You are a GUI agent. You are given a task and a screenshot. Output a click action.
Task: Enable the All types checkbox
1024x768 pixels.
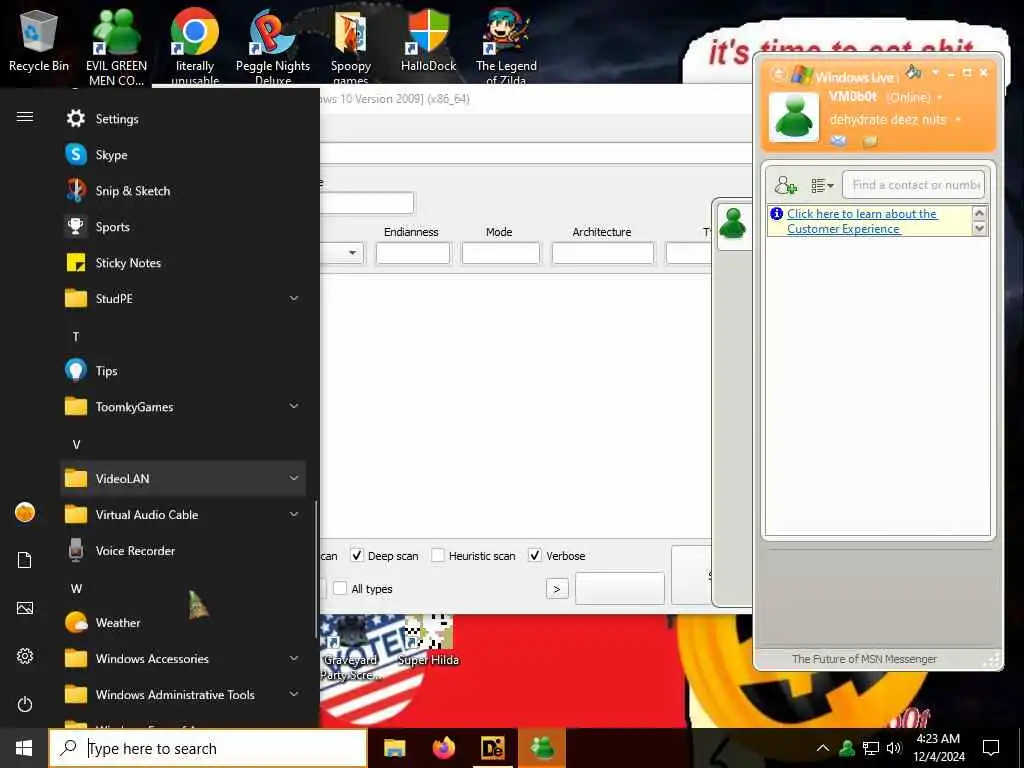pyautogui.click(x=340, y=588)
